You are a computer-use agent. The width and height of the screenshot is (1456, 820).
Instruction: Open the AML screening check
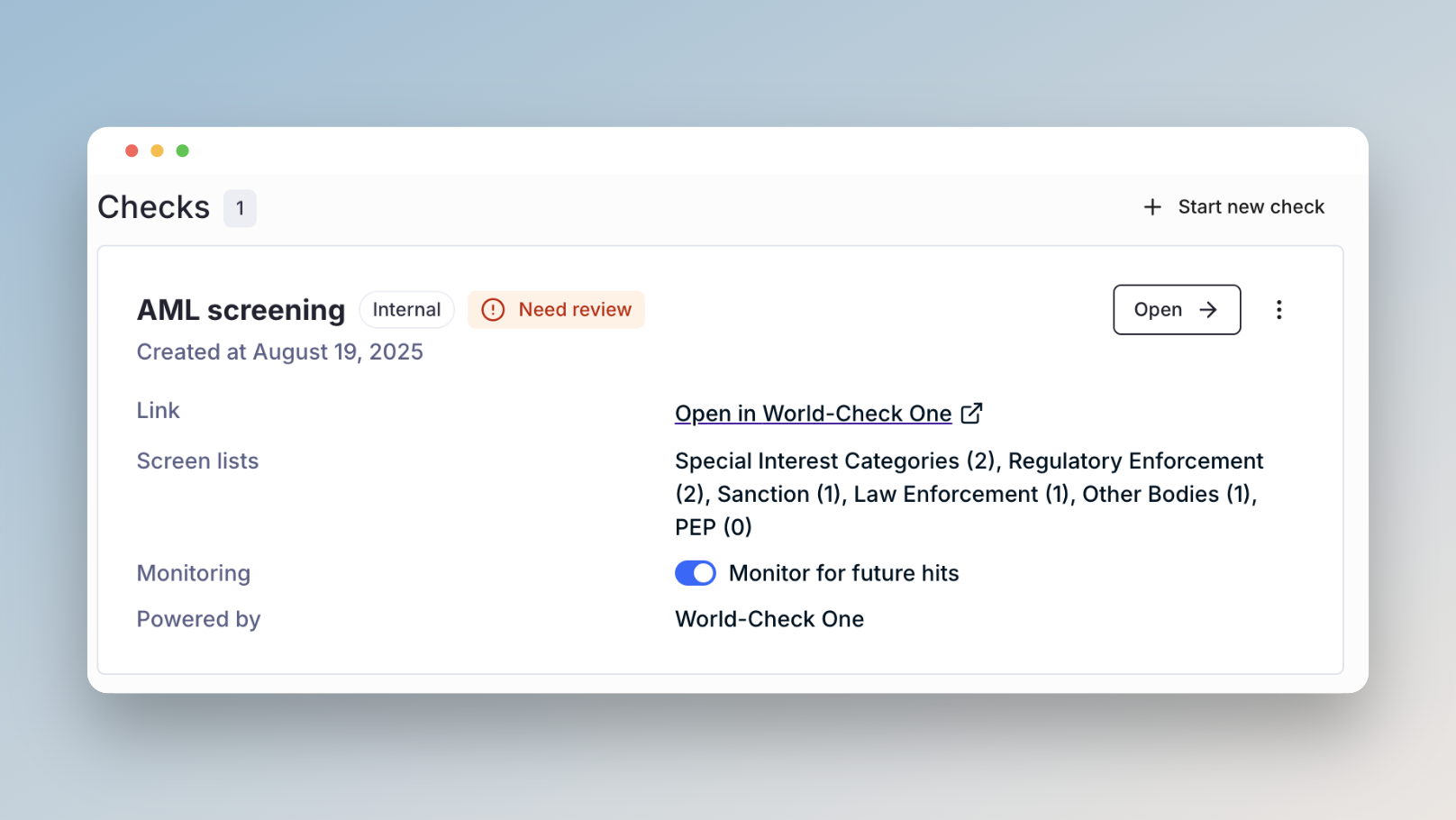point(1177,310)
